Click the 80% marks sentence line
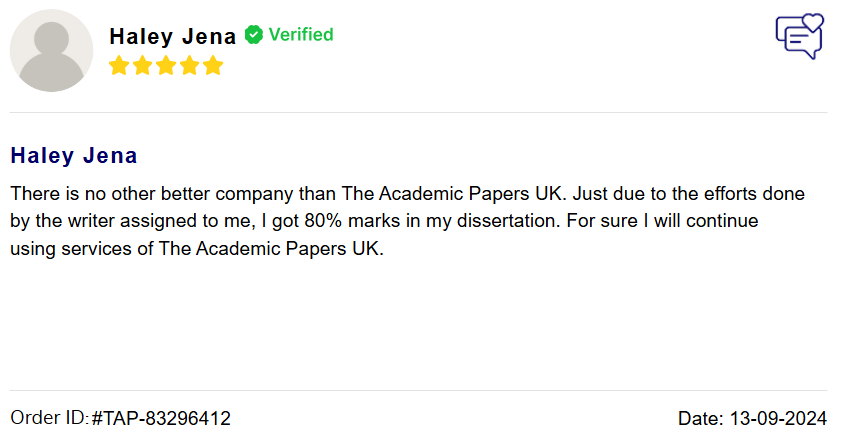Viewport: 842px width, 438px height. point(384,221)
